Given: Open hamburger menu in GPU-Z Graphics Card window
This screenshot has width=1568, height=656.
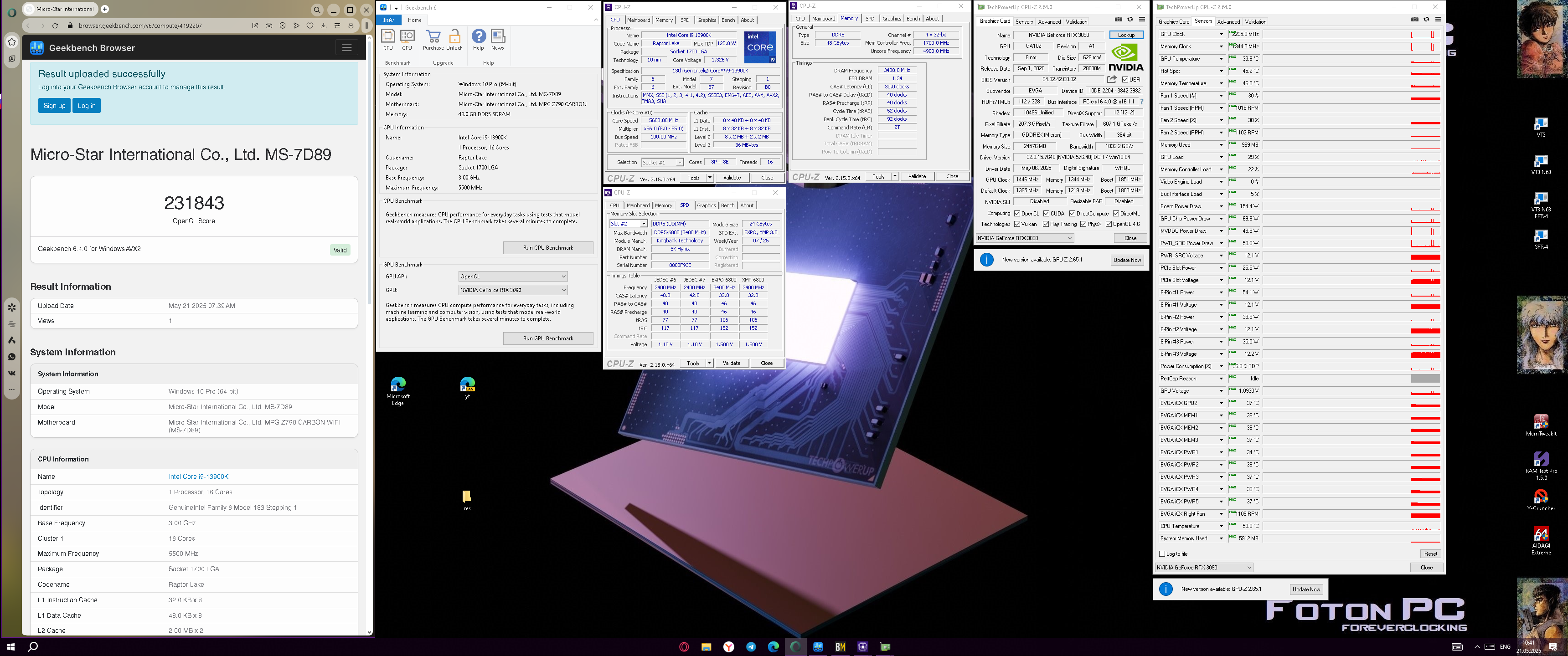Looking at the screenshot, I should (1142, 20).
